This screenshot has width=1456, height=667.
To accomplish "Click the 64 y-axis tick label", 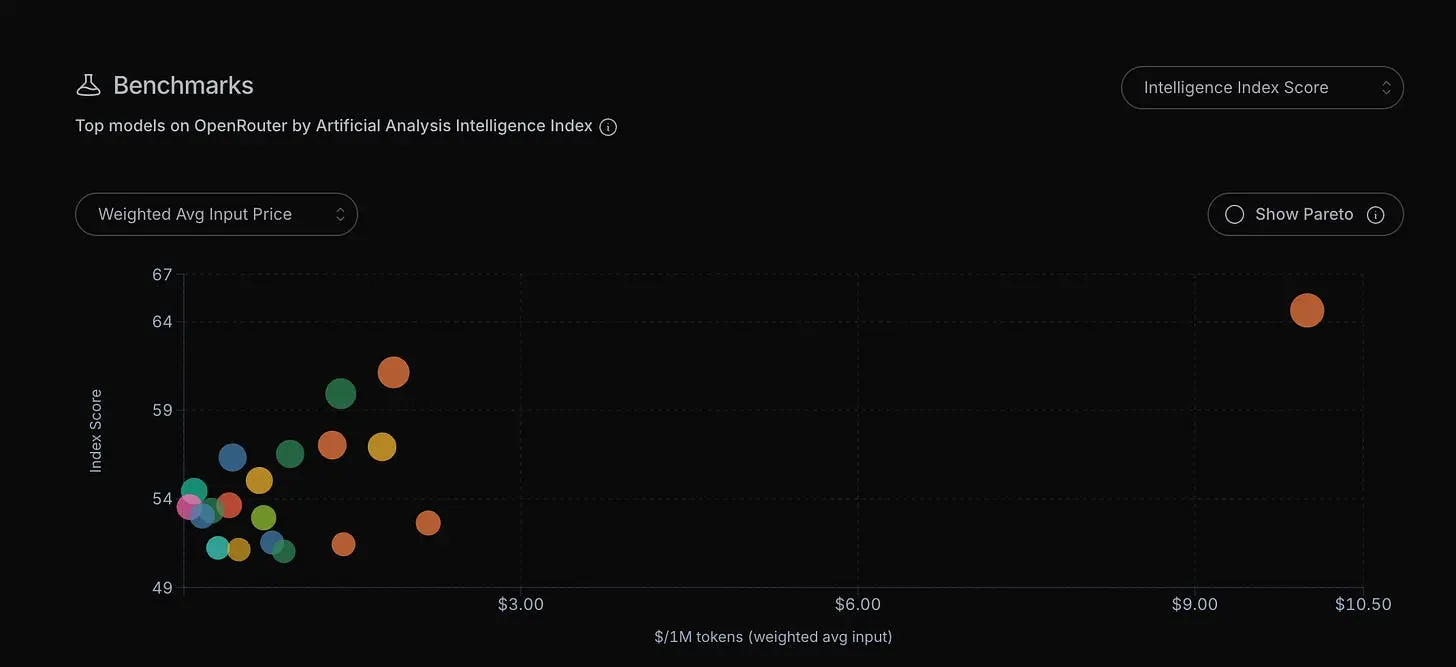I will (x=162, y=321).
